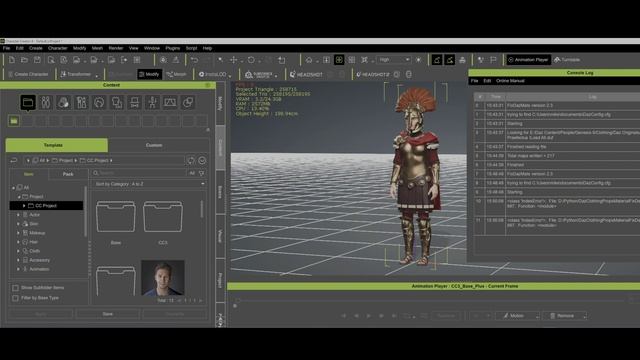Screen dimensions: 640x360
Task: Click the content refresh icon
Action: 191,160
